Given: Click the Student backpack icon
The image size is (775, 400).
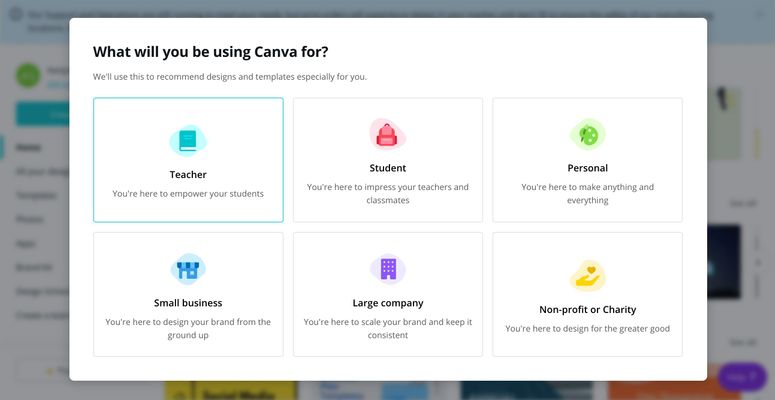Looking at the screenshot, I should (387, 134).
